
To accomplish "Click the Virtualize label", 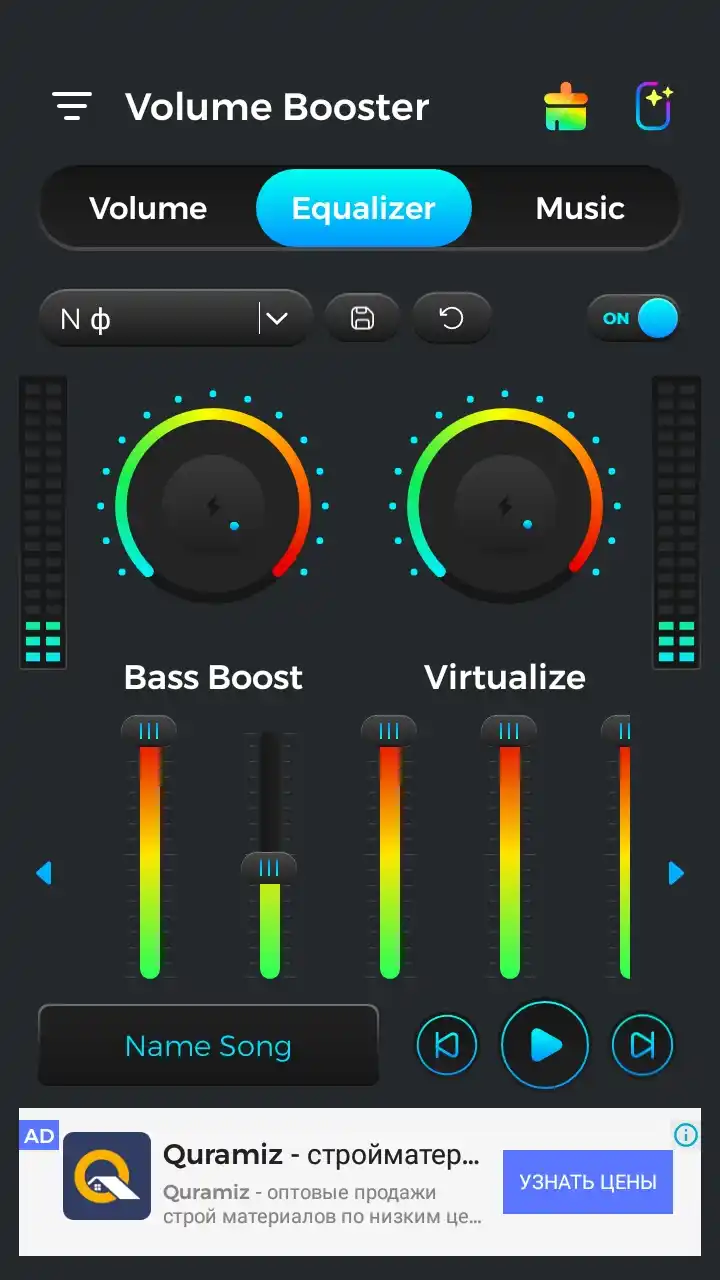I will click(505, 677).
